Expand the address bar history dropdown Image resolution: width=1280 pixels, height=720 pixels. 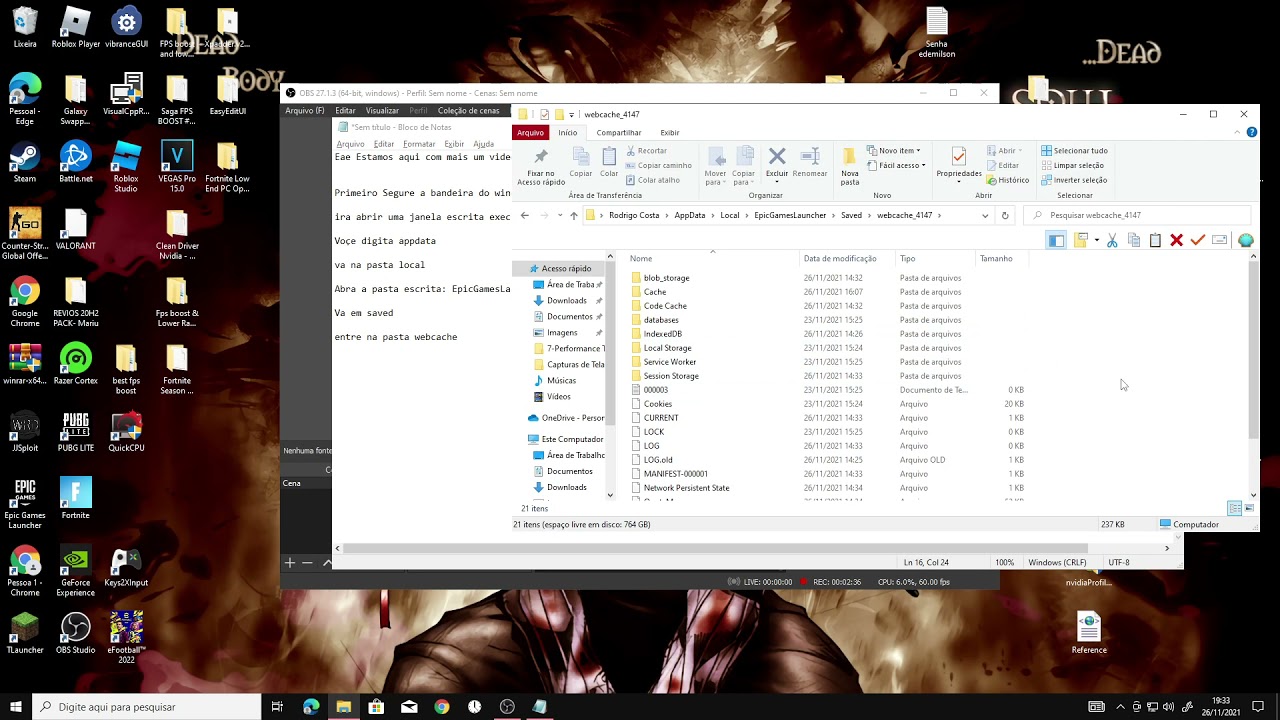[985, 215]
